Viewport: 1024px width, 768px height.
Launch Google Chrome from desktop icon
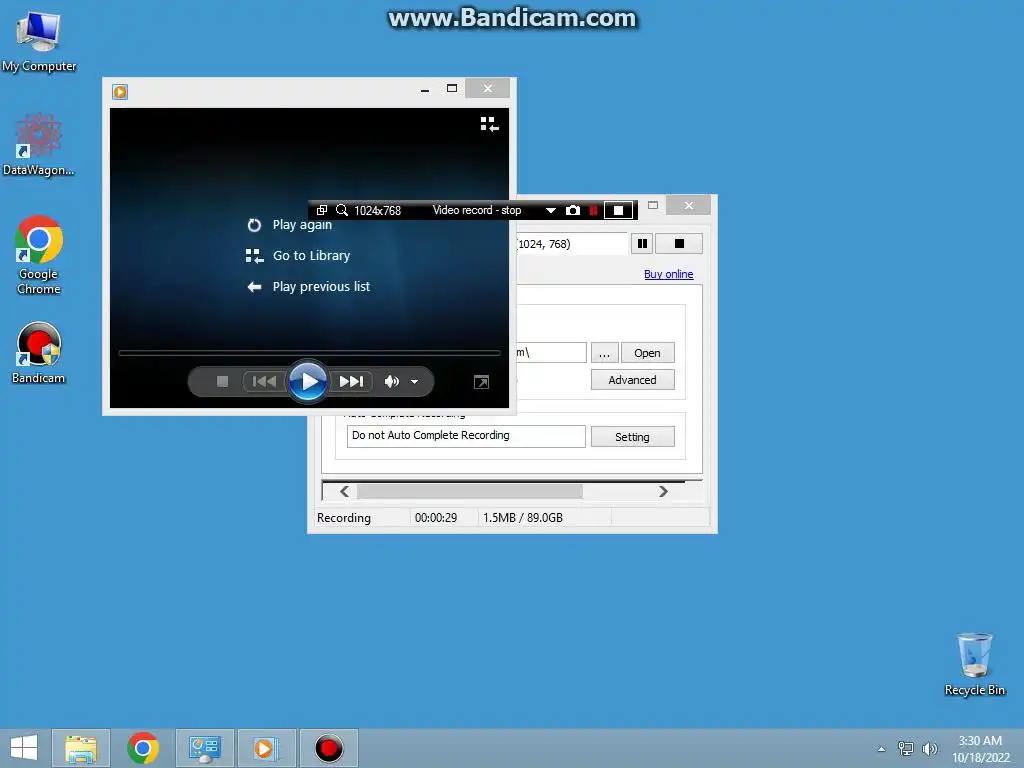coord(39,255)
